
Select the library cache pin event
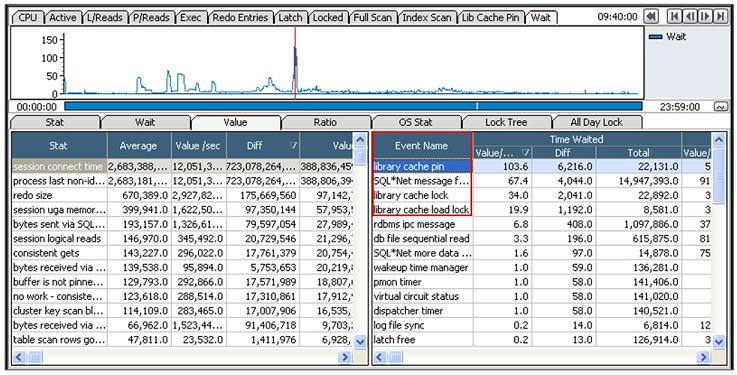point(542,166)
